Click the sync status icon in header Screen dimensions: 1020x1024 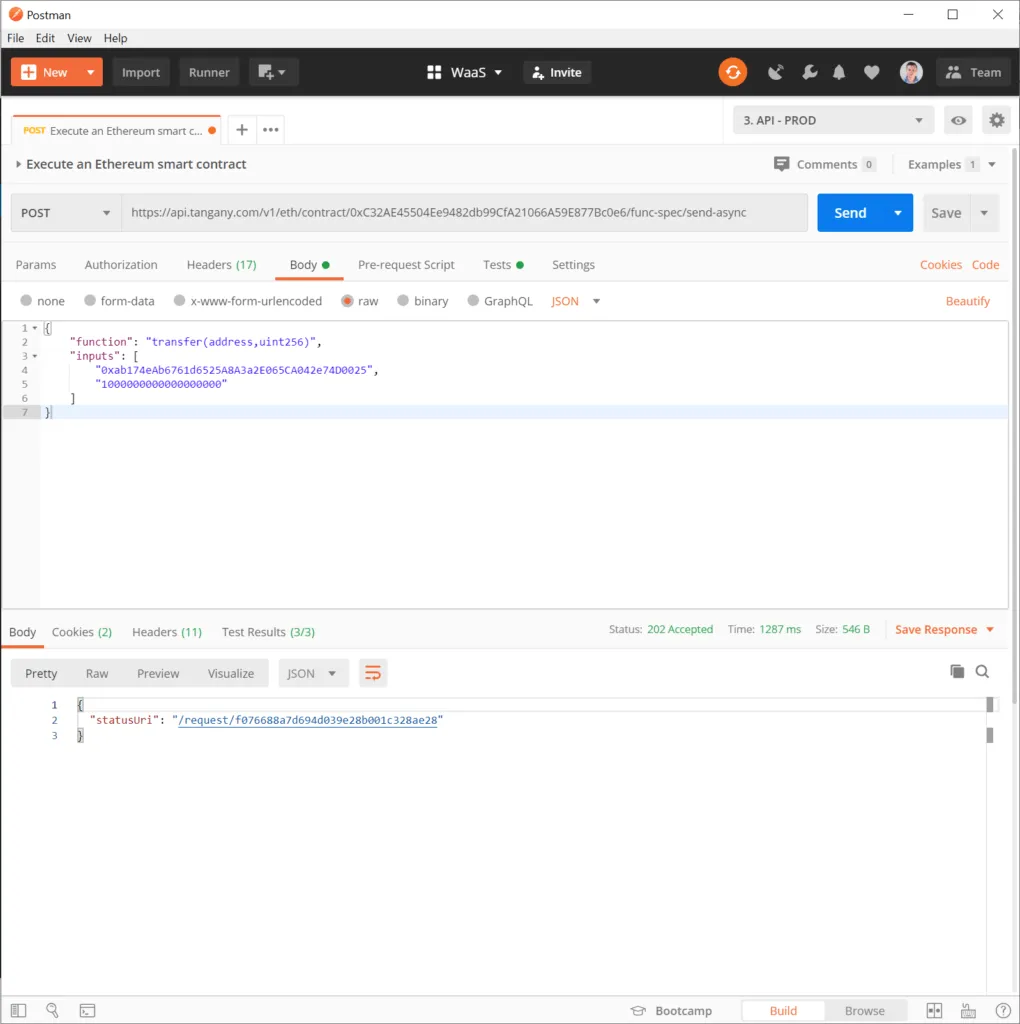click(x=733, y=72)
